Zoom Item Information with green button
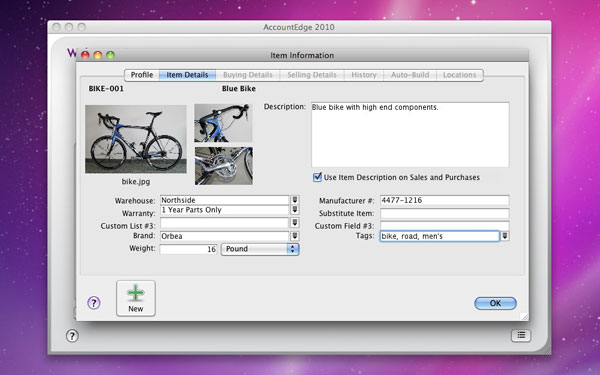The height and width of the screenshot is (375, 600). click(x=110, y=55)
